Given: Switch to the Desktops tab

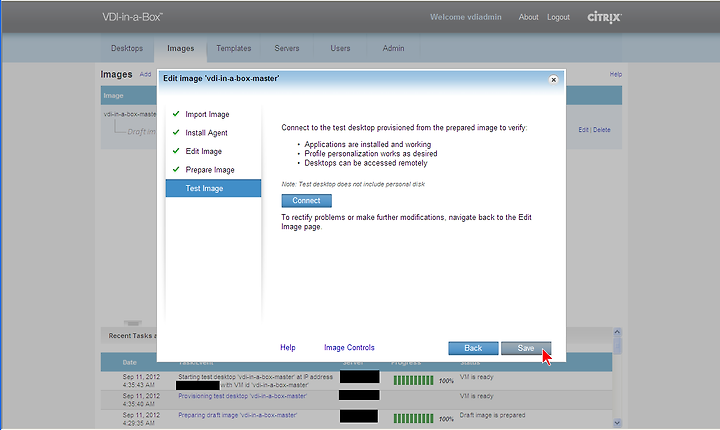Looking at the screenshot, I should click(127, 48).
